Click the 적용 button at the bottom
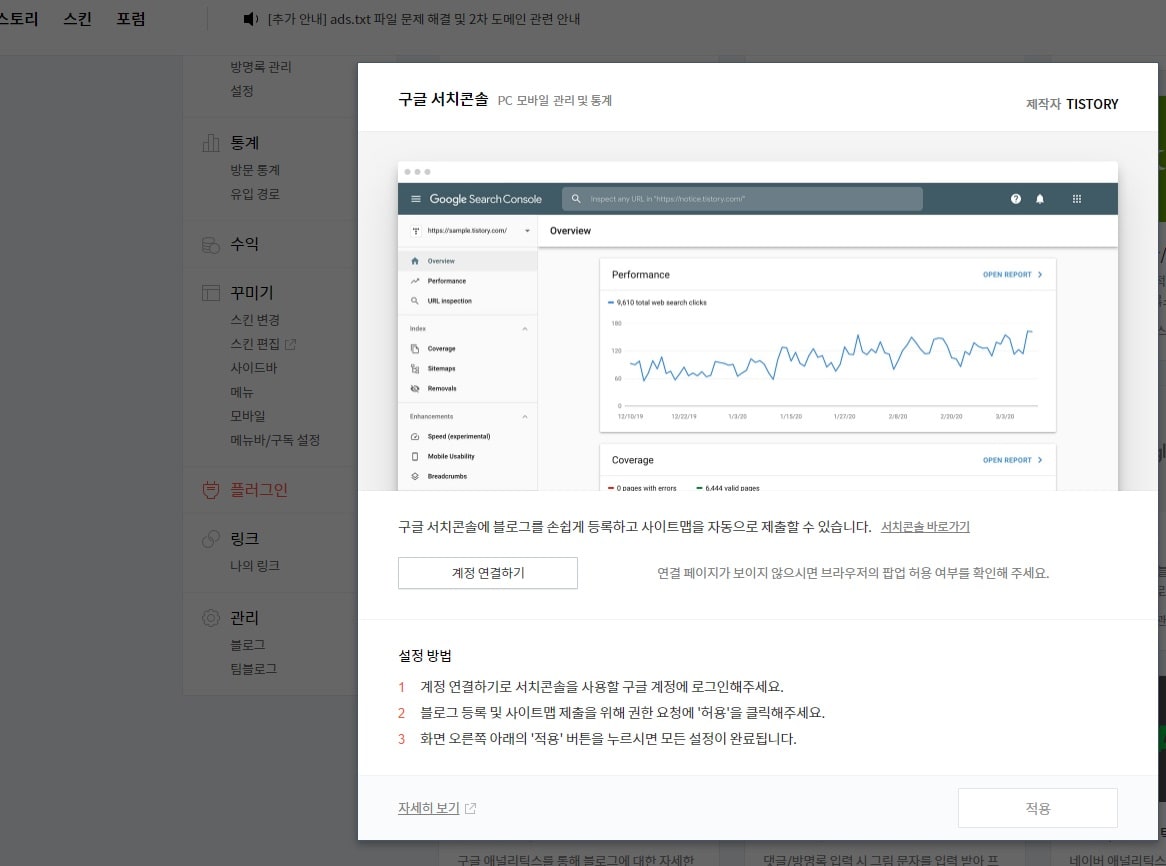1166x866 pixels. [x=1037, y=807]
